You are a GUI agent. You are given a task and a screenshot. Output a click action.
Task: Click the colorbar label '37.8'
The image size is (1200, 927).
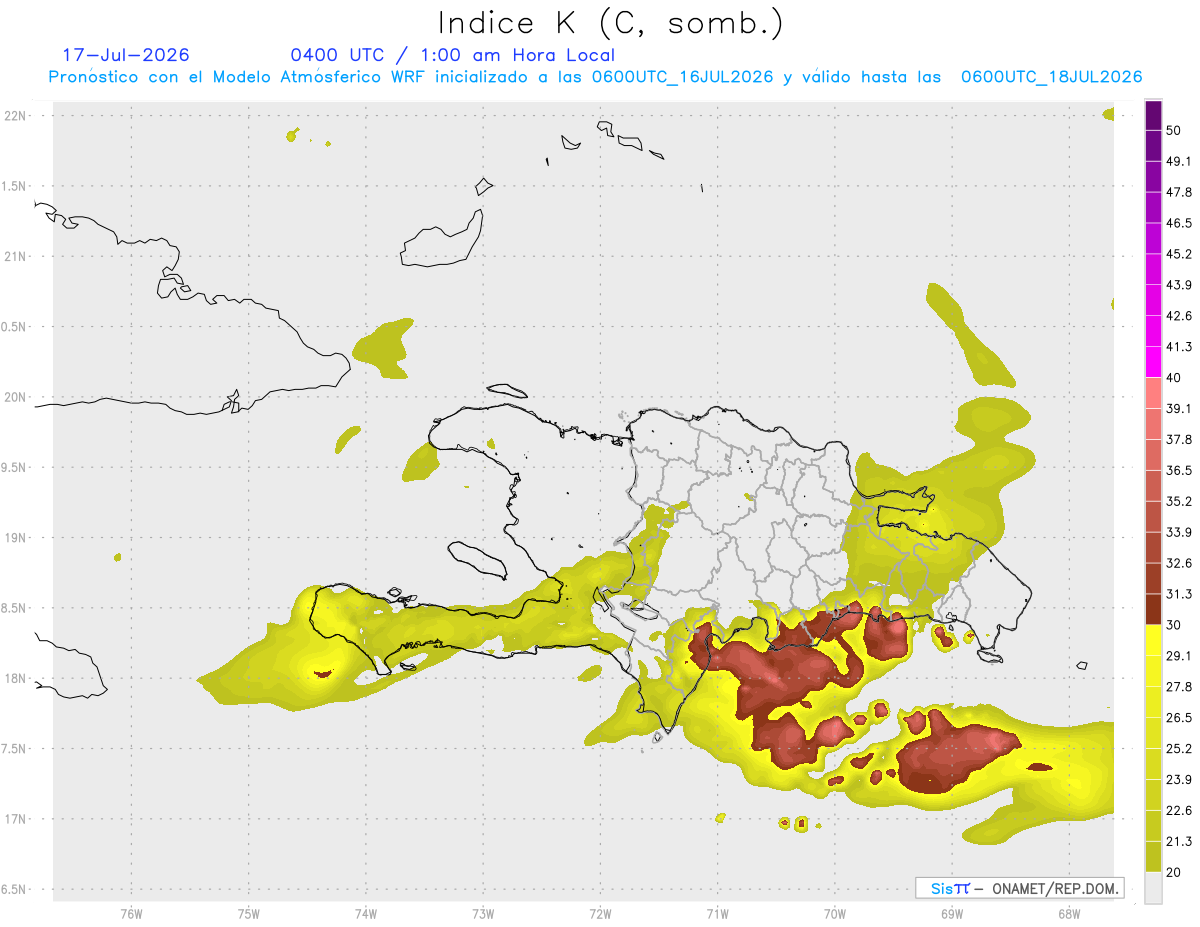click(x=1179, y=440)
